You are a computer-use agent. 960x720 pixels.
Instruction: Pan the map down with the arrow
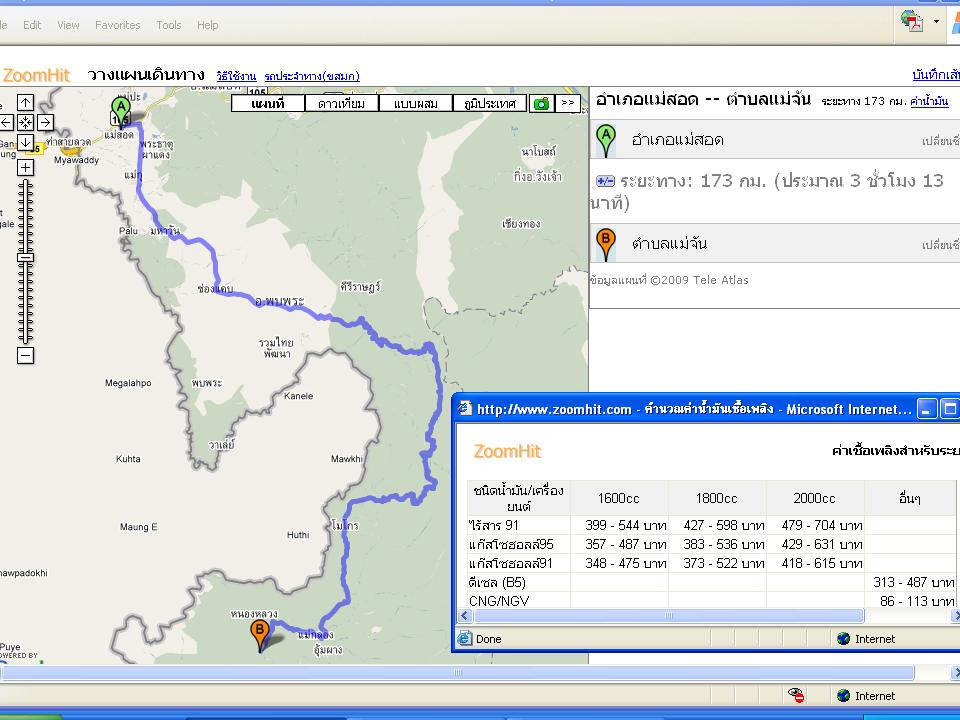(26, 142)
